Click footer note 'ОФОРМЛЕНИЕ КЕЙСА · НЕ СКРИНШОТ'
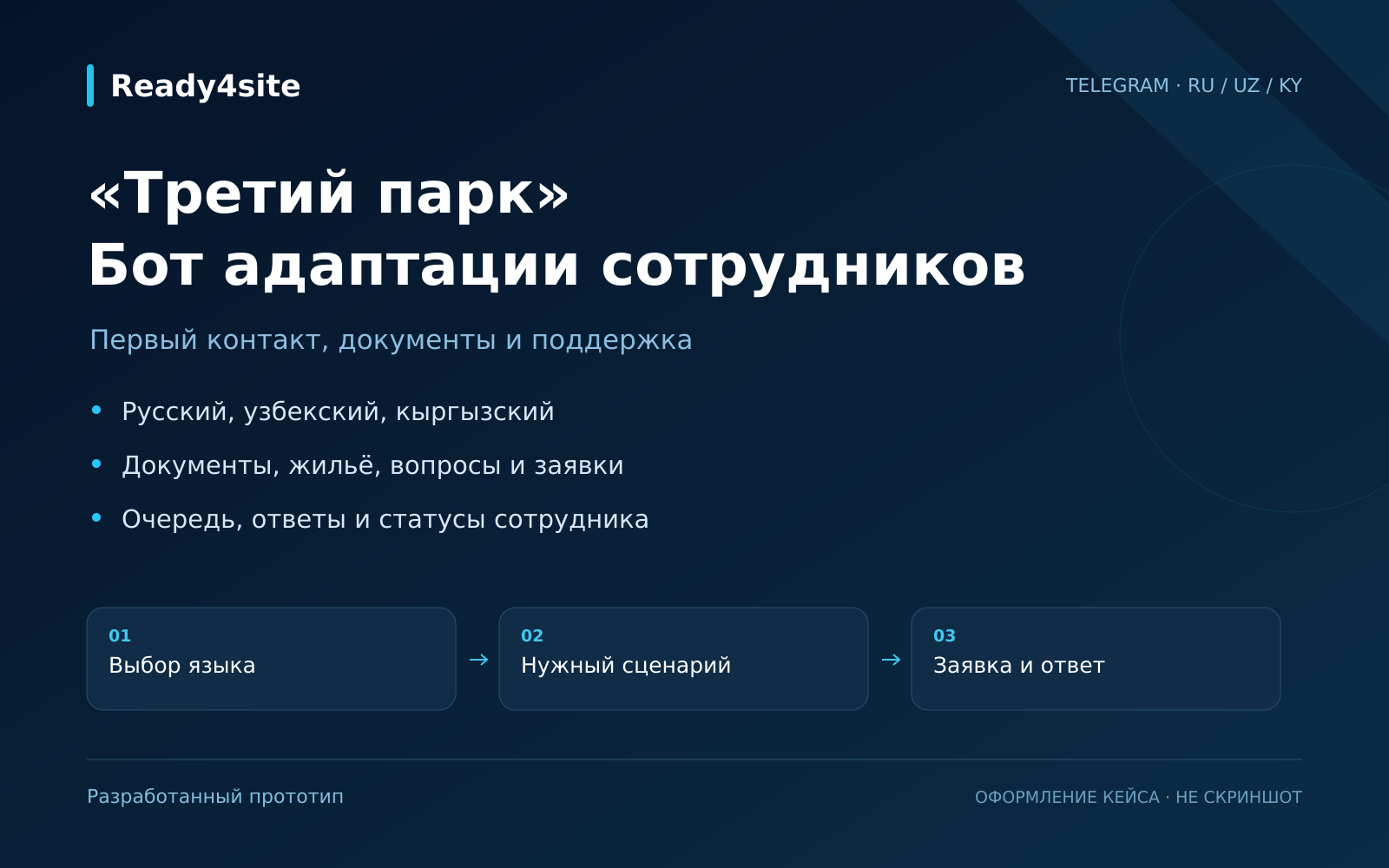 1138,797
